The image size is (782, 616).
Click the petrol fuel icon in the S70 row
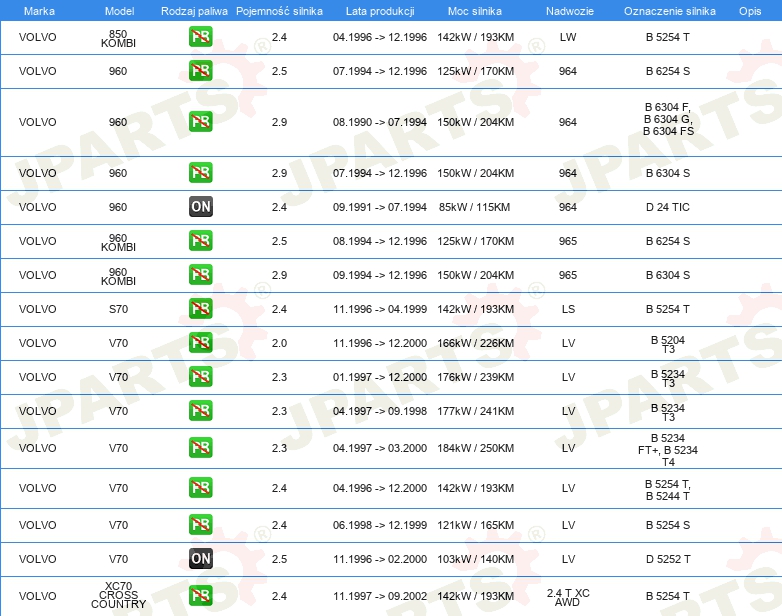click(200, 309)
